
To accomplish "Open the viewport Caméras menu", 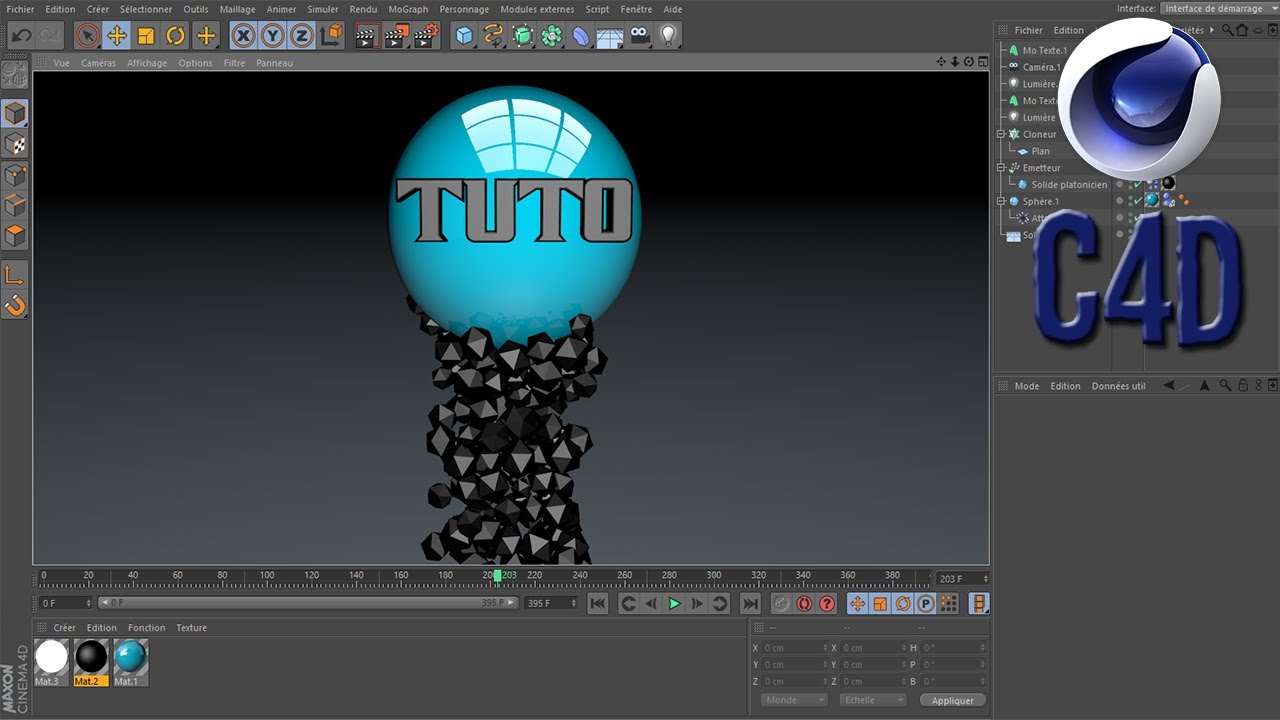I will click(x=99, y=63).
